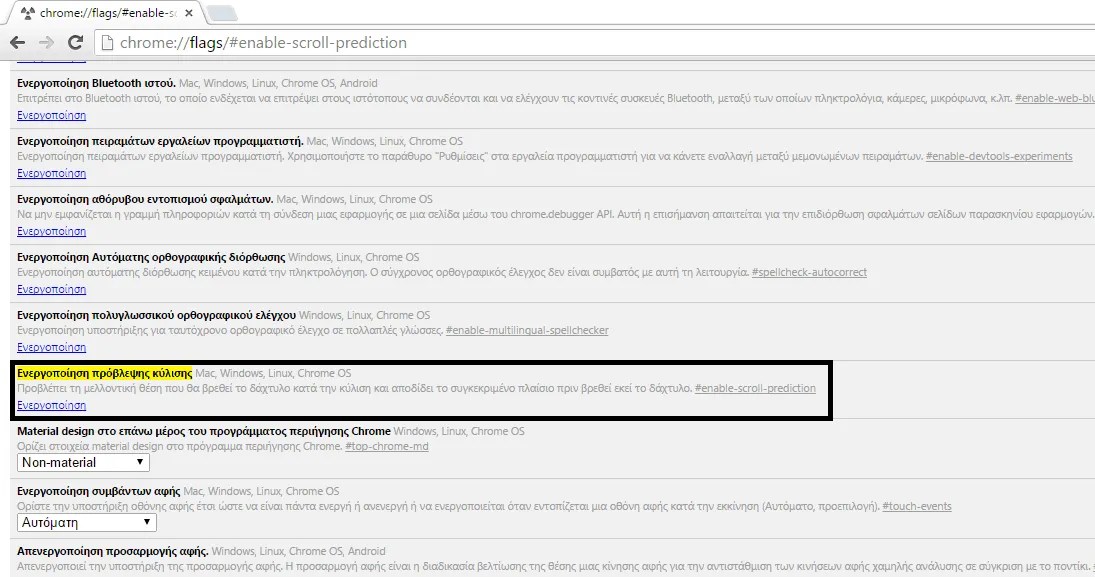Open the #enable-devtools-experiments anchor link
This screenshot has height=577, width=1095.
coord(999,156)
